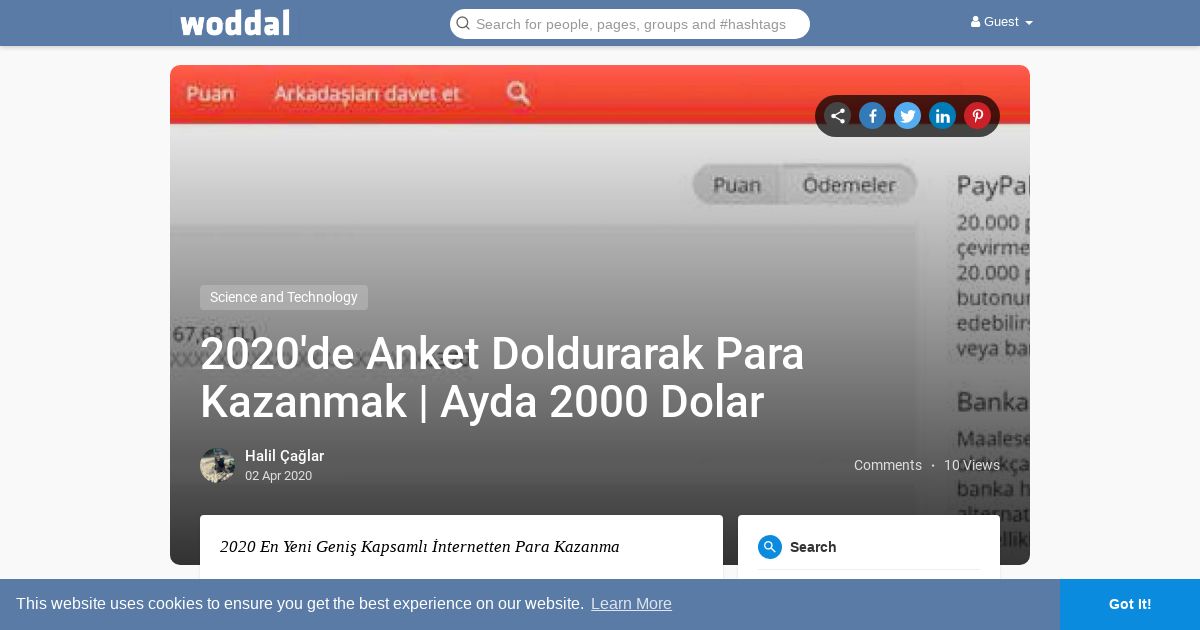Visit author Halil Çağlar's profile name
The width and height of the screenshot is (1200, 630).
point(284,456)
